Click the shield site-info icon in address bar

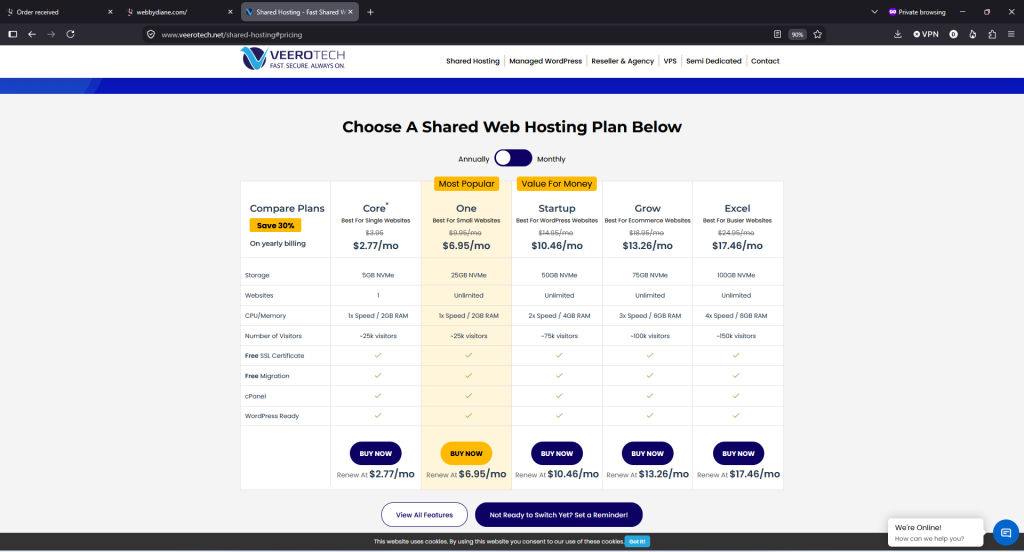[x=151, y=35]
